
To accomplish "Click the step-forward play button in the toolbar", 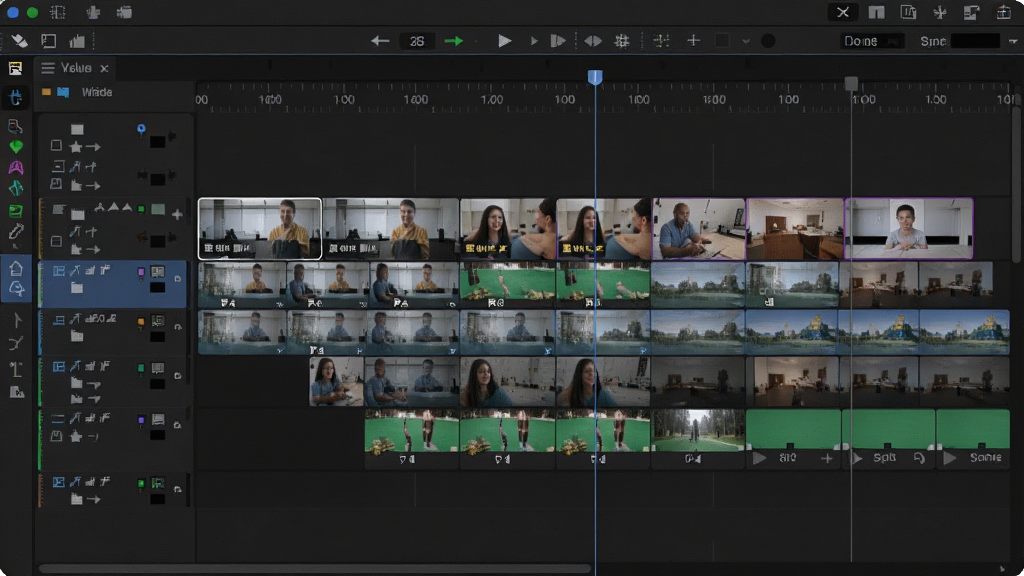I will click(558, 41).
